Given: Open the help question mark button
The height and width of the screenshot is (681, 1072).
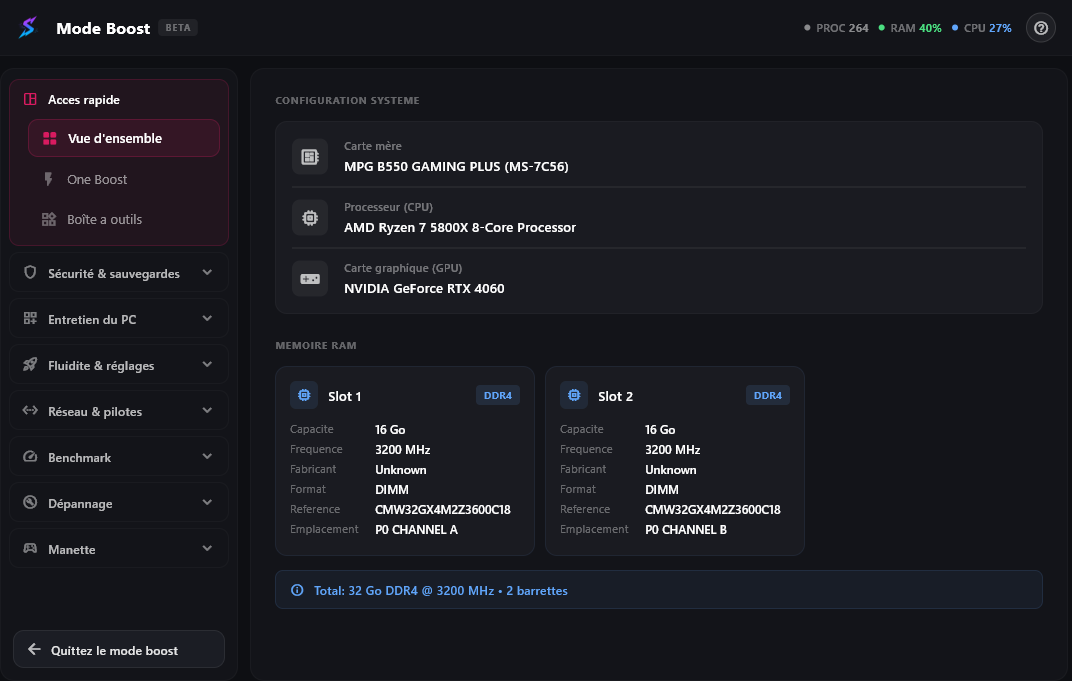Looking at the screenshot, I should click(x=1041, y=28).
